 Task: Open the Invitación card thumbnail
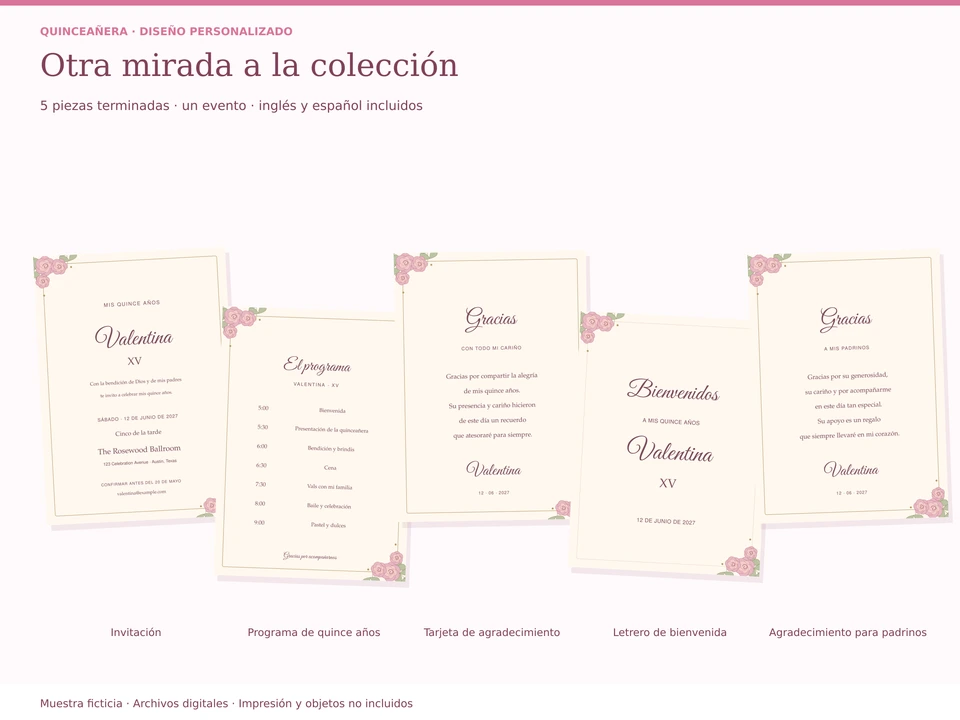click(x=131, y=388)
